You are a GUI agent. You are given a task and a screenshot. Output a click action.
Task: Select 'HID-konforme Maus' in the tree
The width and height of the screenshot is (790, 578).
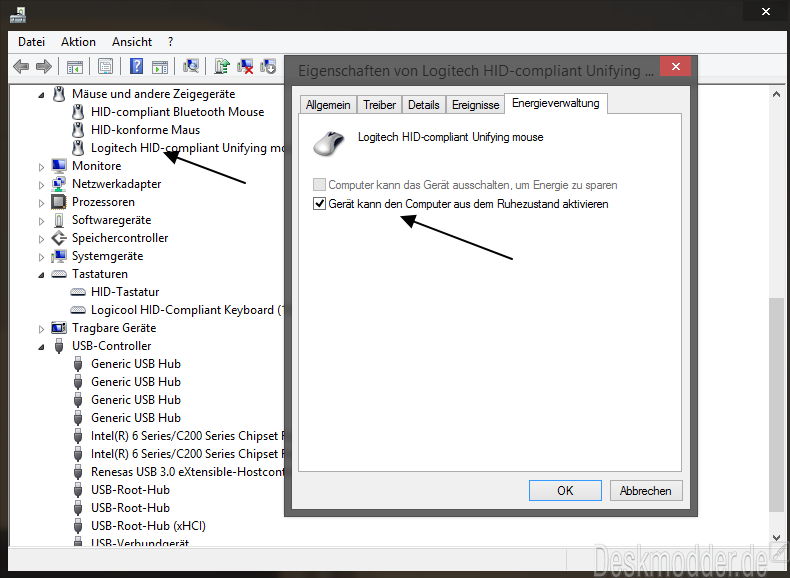click(145, 130)
